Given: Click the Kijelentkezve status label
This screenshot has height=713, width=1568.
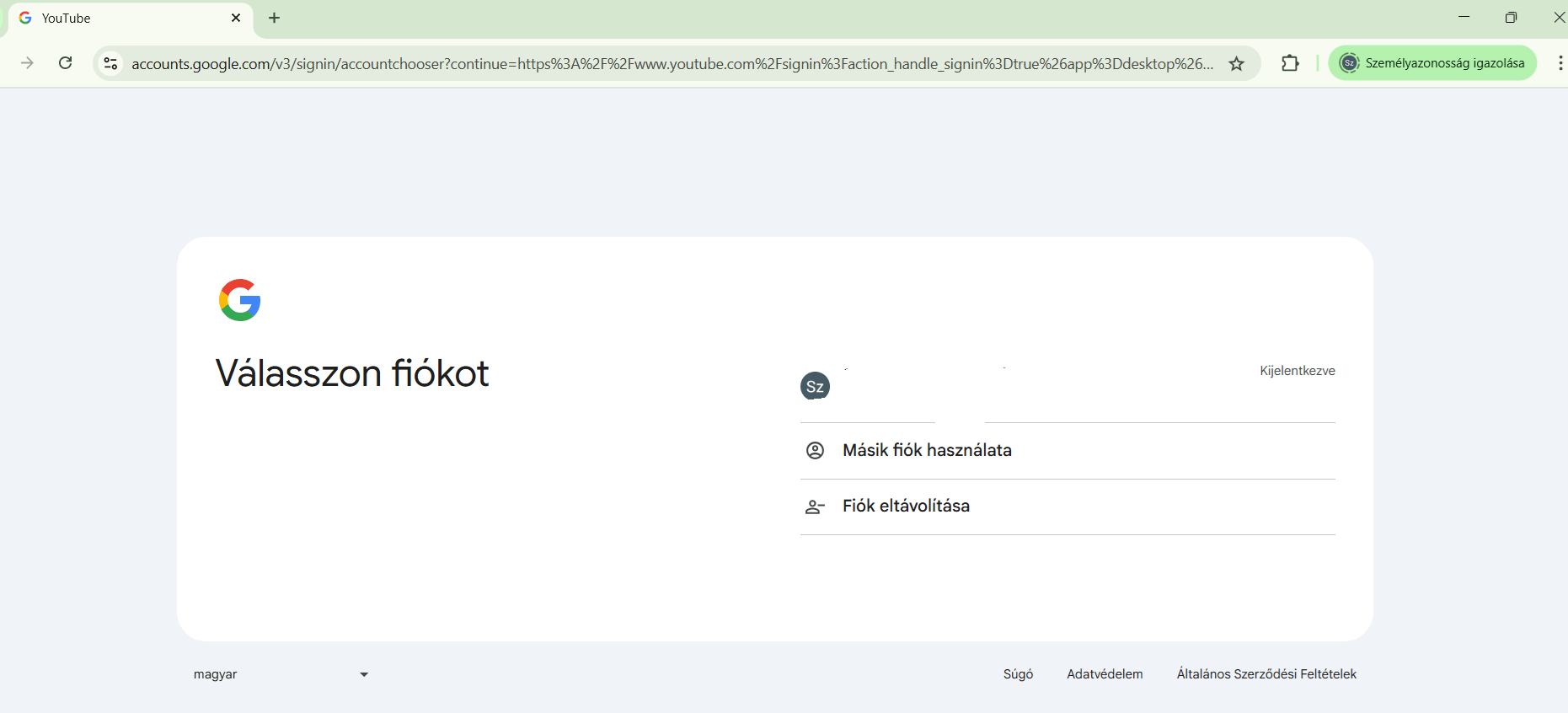Looking at the screenshot, I should pos(1298,371).
